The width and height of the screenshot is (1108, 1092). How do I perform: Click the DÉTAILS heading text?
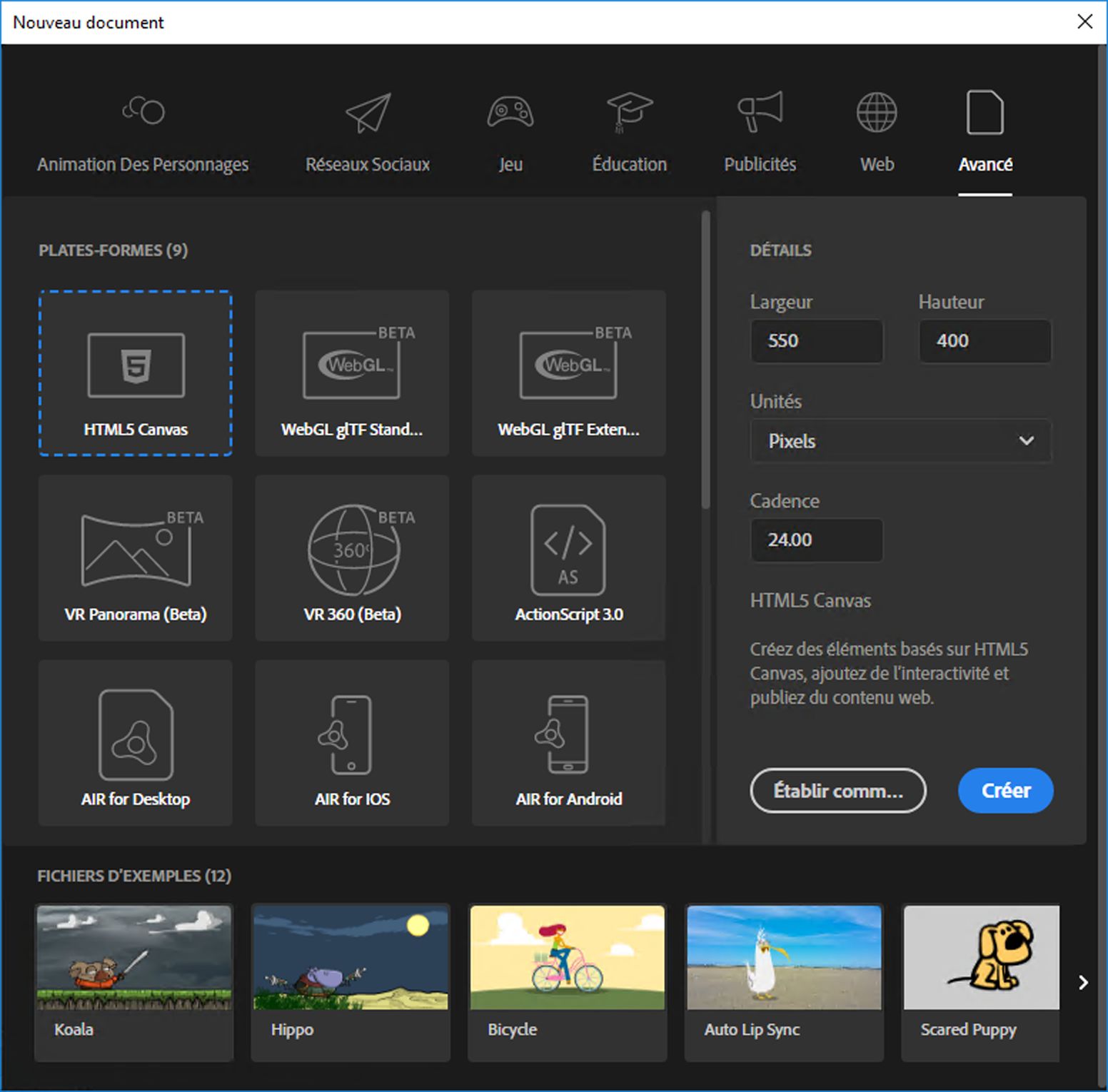coord(780,251)
